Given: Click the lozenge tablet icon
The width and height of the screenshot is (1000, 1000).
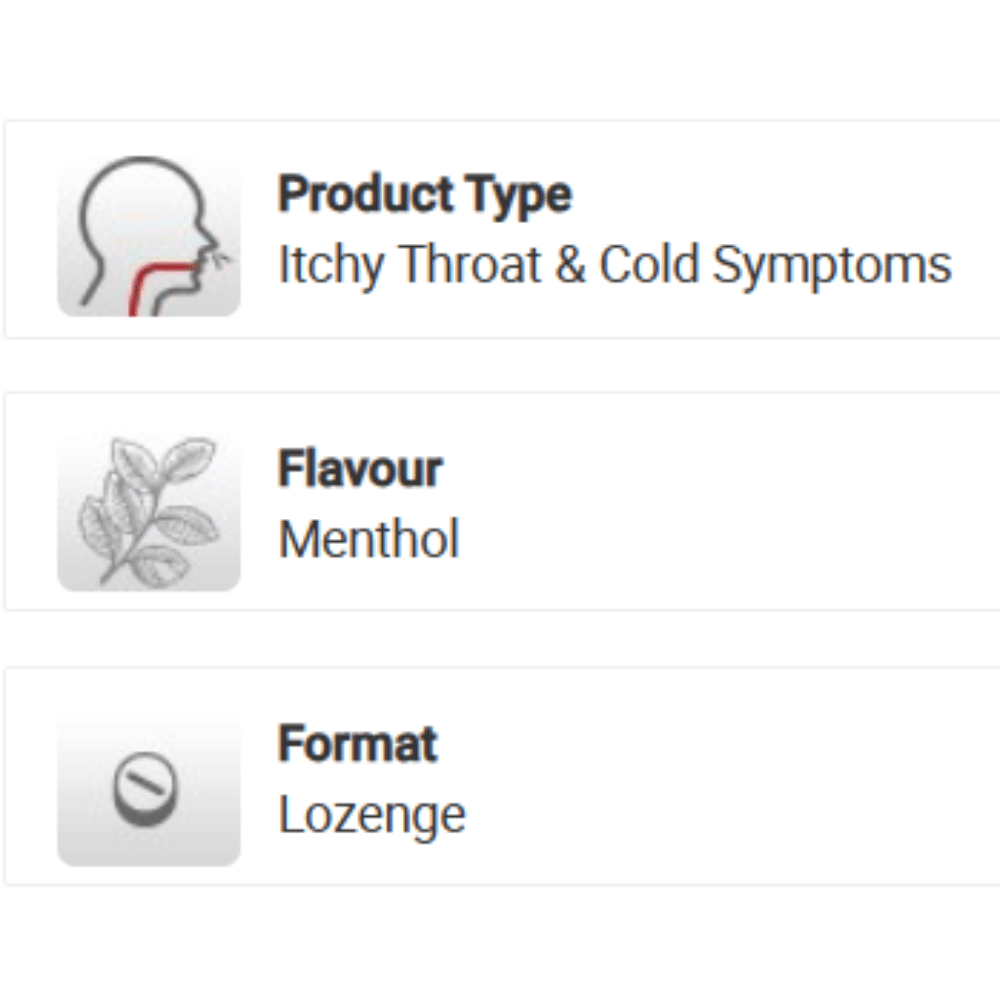Looking at the screenshot, I should point(148,788).
